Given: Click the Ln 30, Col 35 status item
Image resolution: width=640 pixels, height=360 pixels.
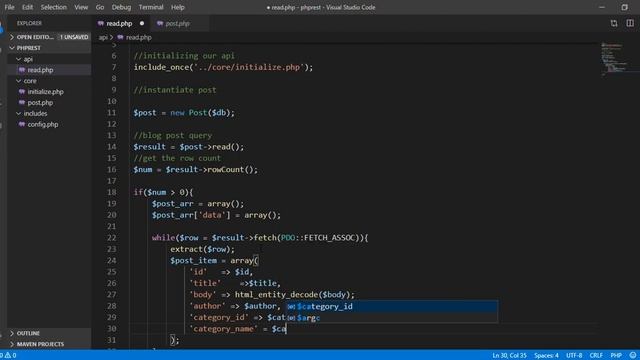Looking at the screenshot, I should tap(509, 356).
